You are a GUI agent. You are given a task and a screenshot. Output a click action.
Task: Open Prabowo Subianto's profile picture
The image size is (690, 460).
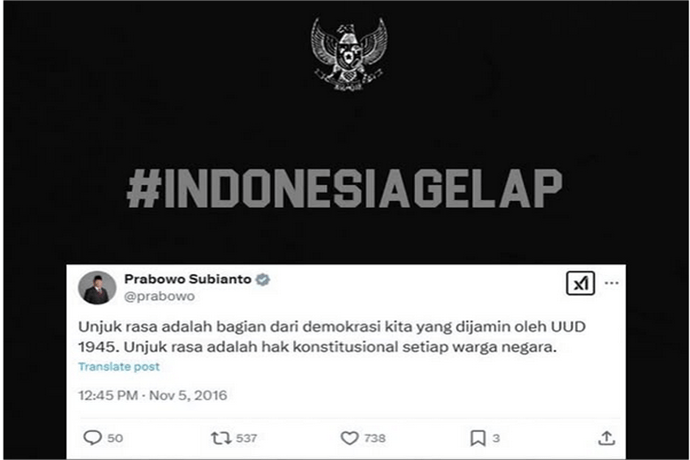pyautogui.click(x=97, y=288)
